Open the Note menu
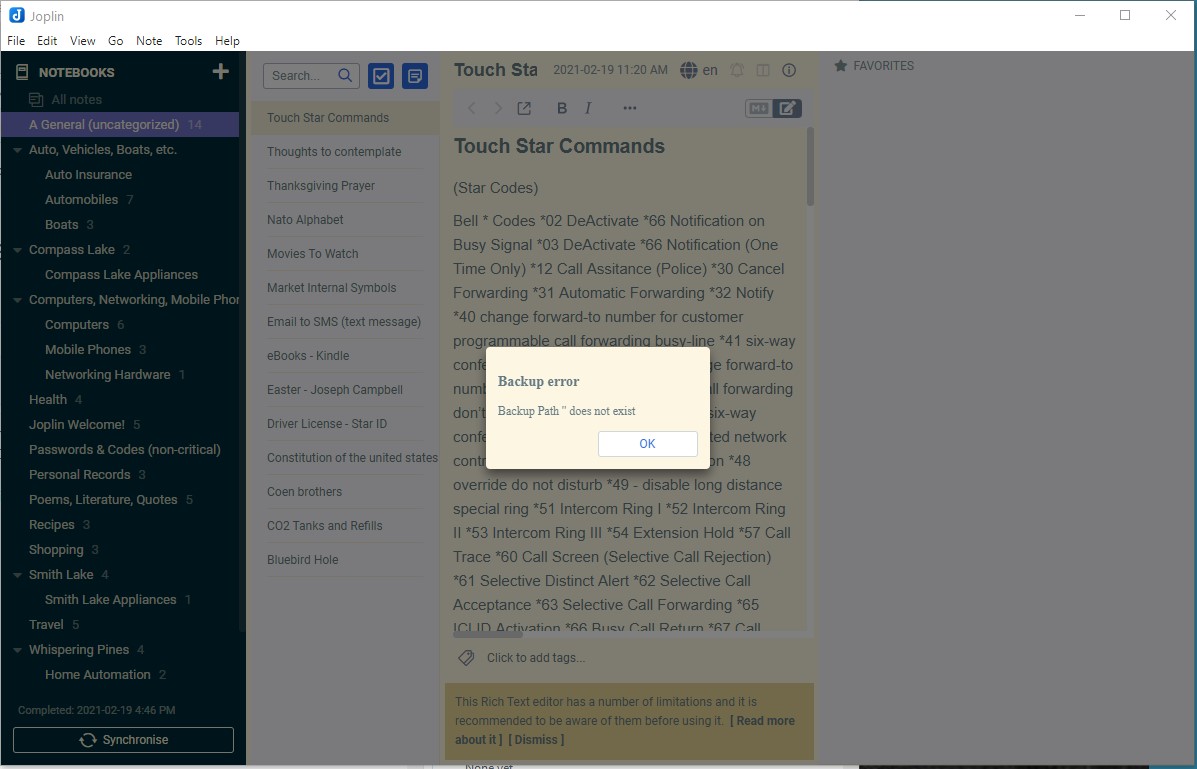The width and height of the screenshot is (1197, 769). click(x=149, y=40)
